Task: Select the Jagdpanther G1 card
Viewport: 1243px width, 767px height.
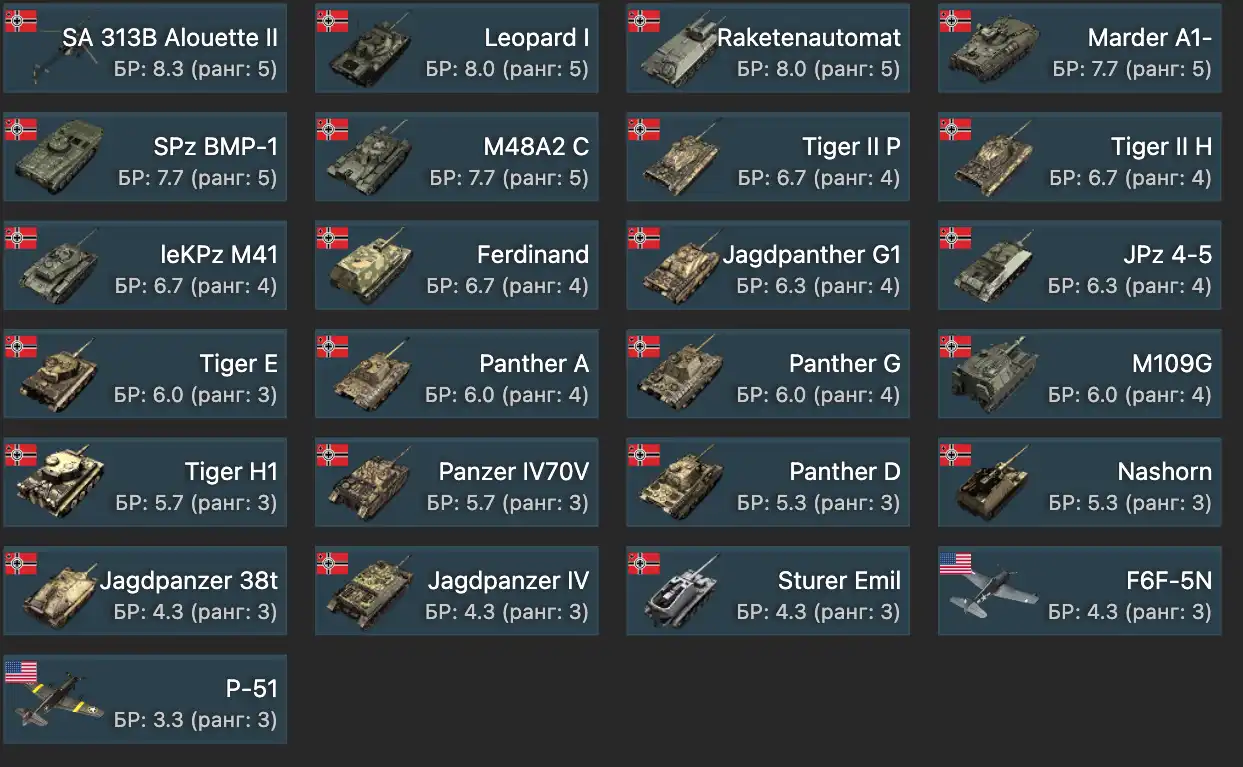Action: (x=768, y=266)
